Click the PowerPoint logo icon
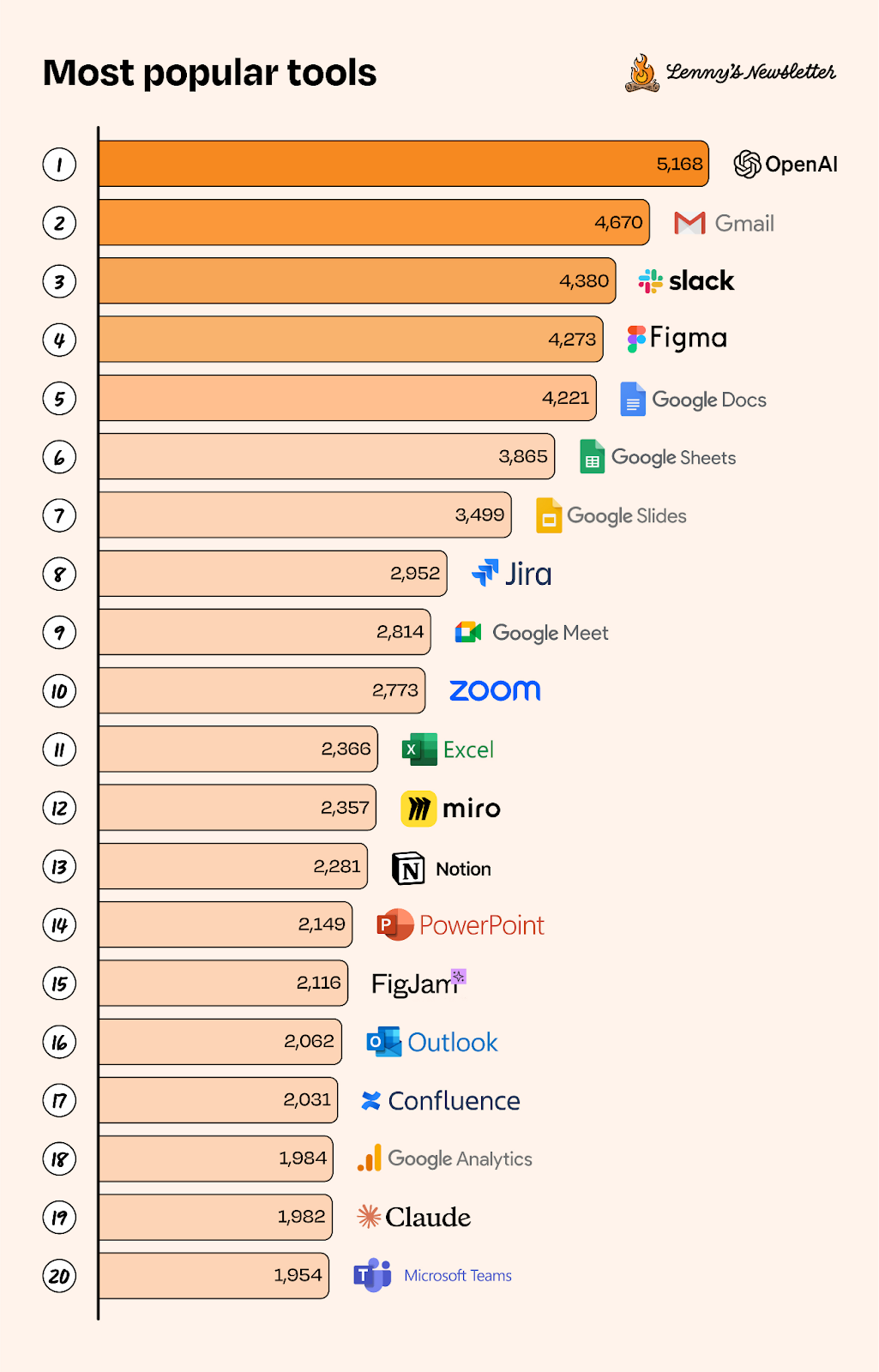 pos(394,924)
